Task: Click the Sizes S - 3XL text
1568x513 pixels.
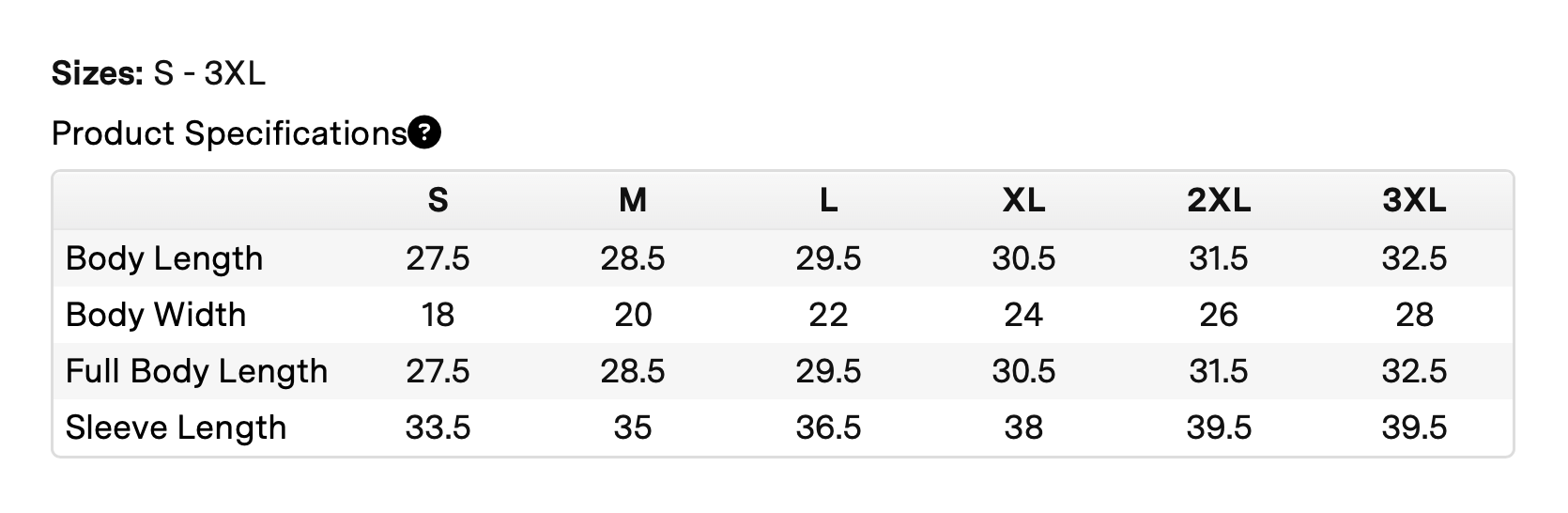Action: 159,73
